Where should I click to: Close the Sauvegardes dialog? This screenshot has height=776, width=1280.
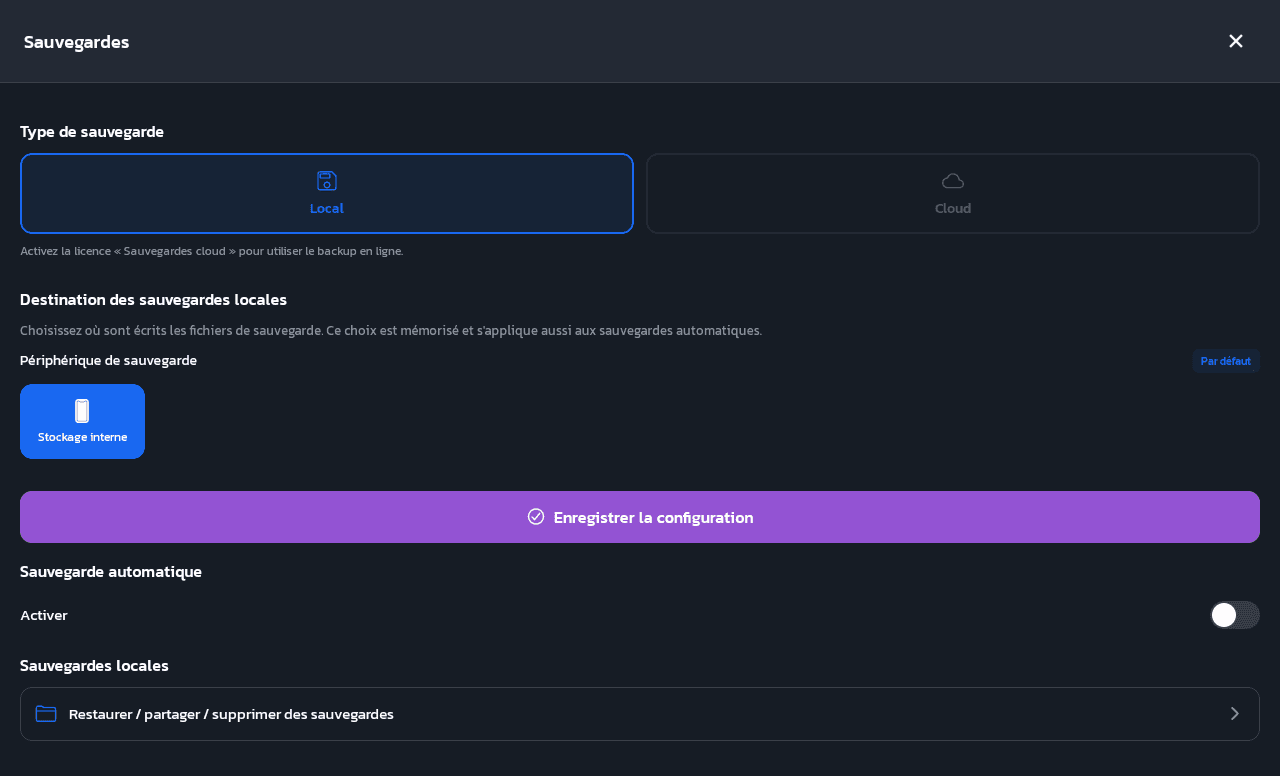pyautogui.click(x=1236, y=41)
